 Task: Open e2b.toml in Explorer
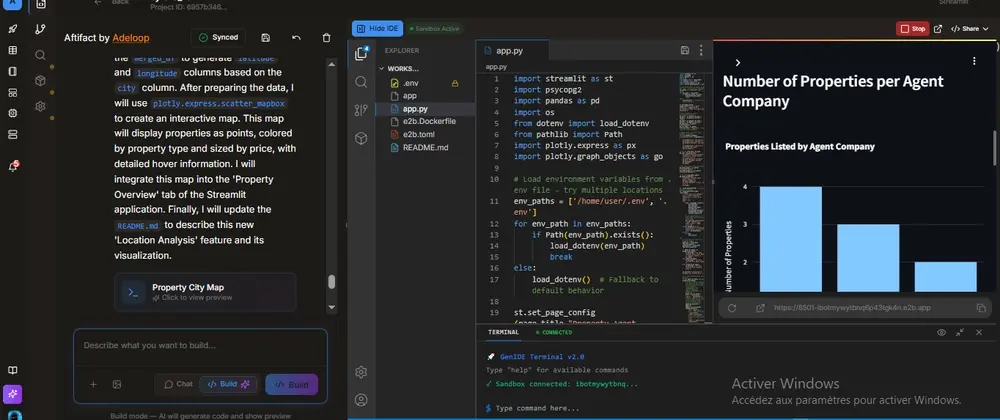tap(425, 134)
